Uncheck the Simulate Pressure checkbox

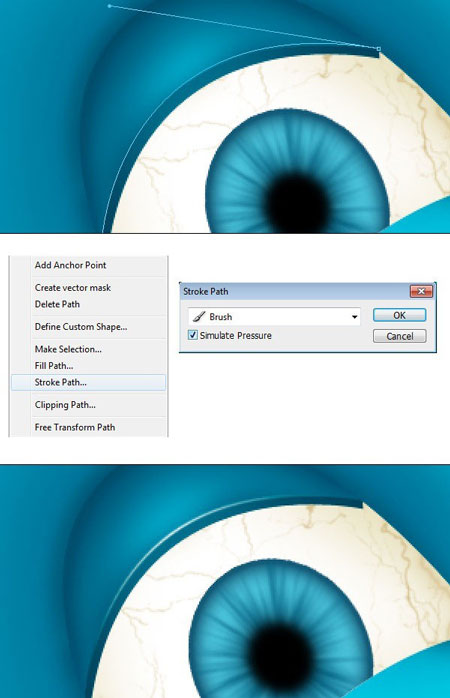pos(193,335)
